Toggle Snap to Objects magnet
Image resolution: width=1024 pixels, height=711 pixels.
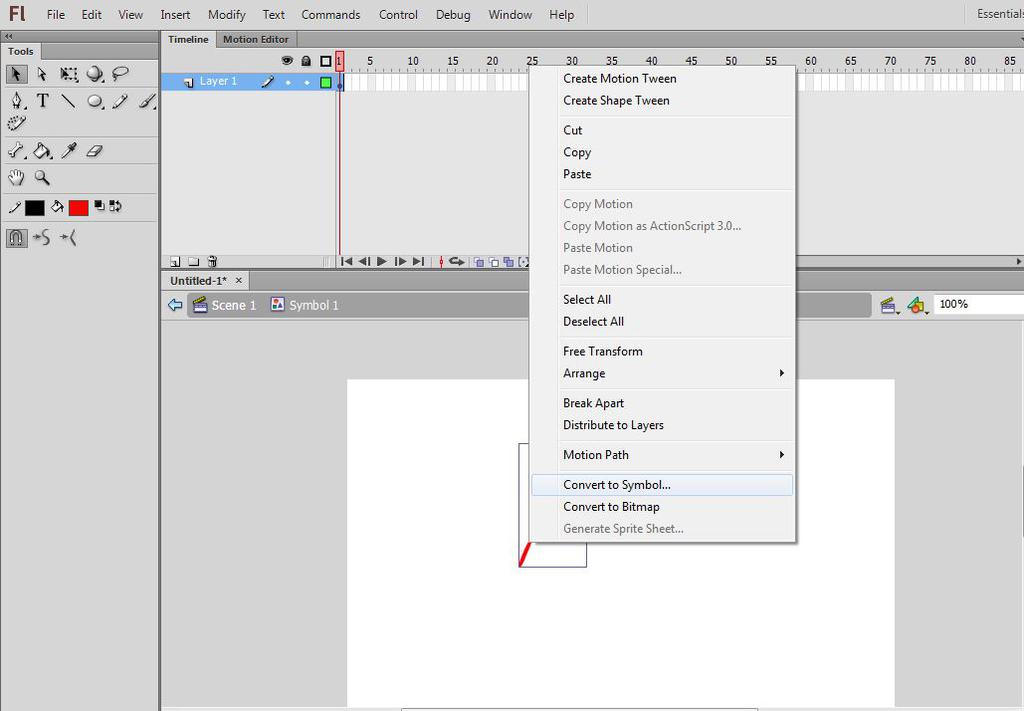[x=16, y=238]
